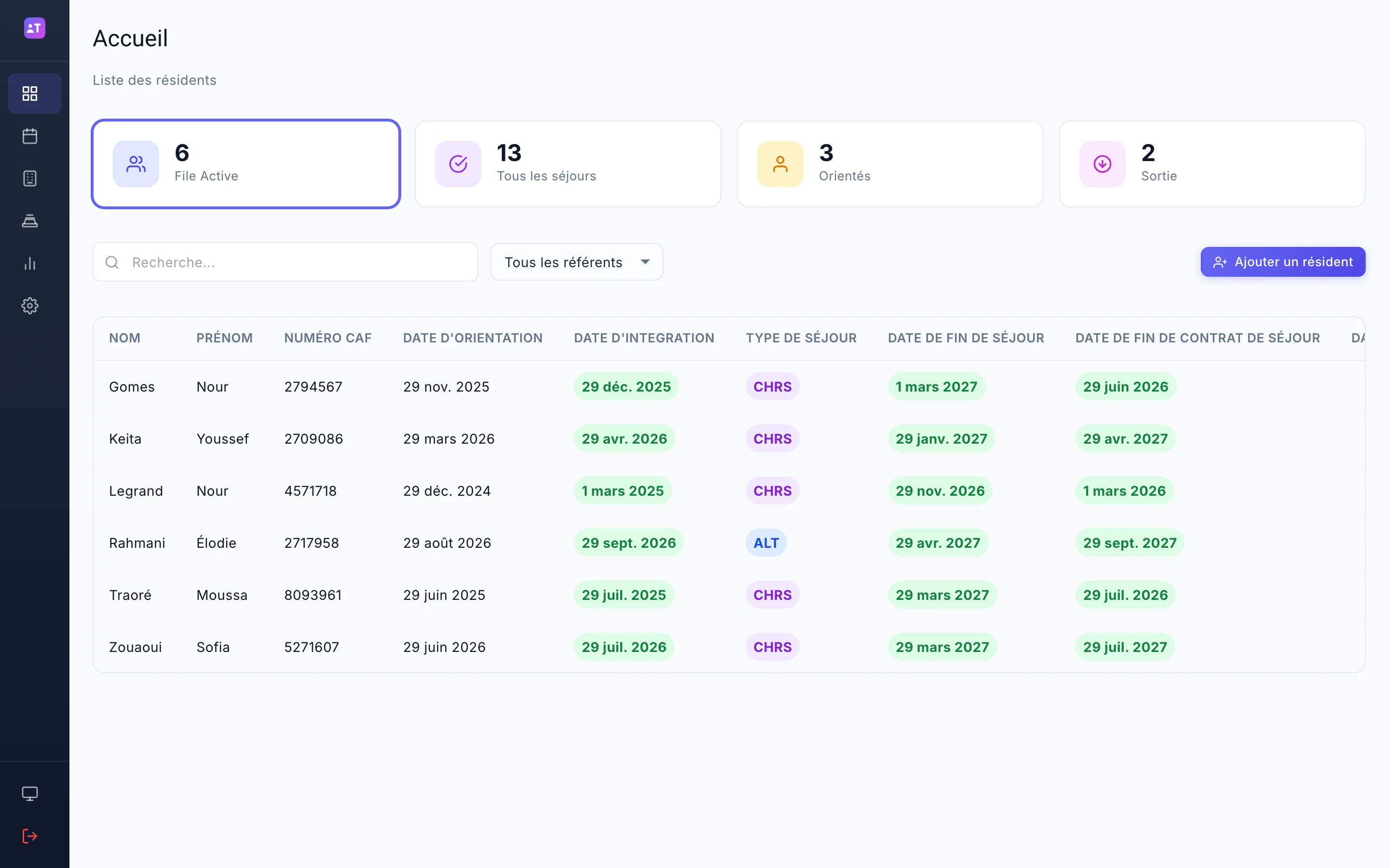
Task: Open the Keita resident row
Action: pos(729,439)
